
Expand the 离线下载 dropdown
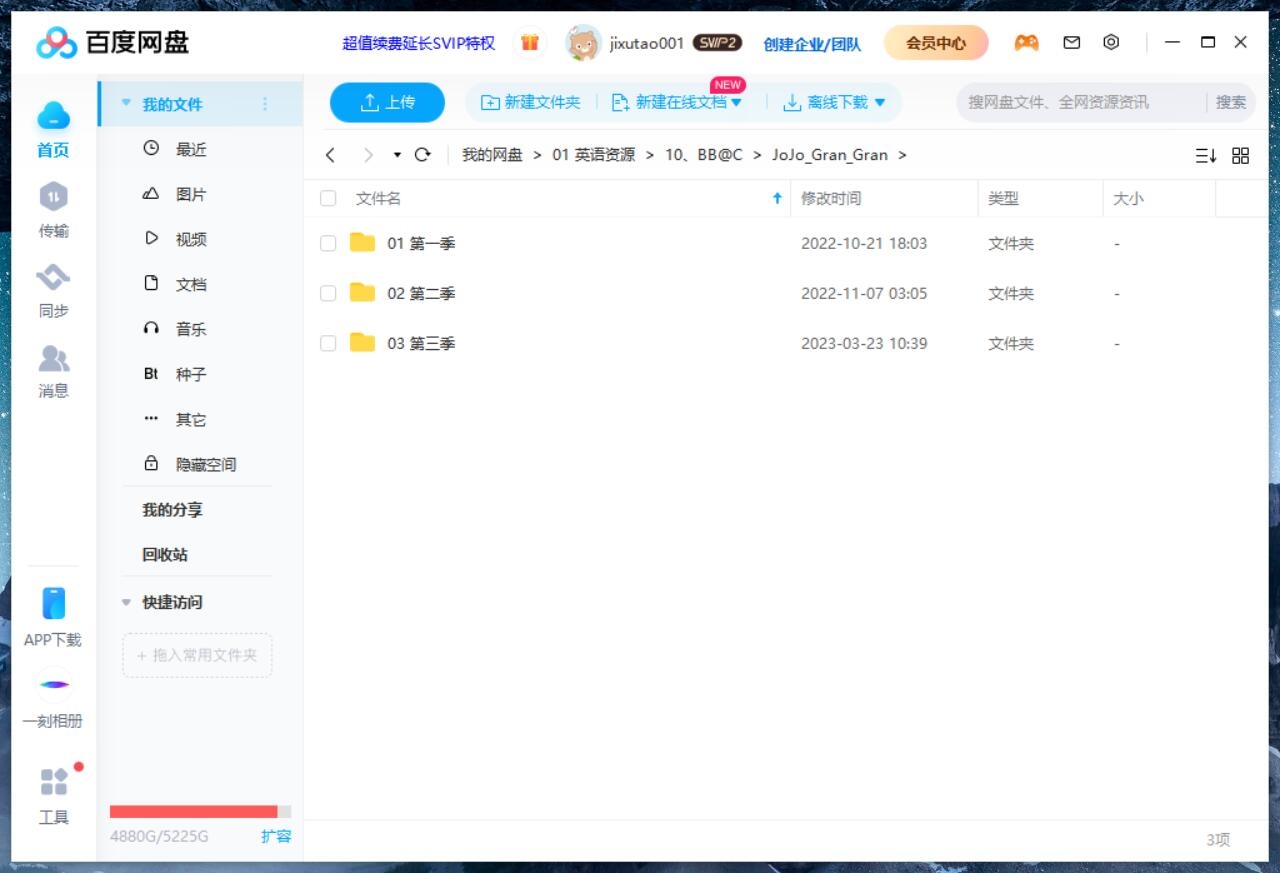pos(880,102)
